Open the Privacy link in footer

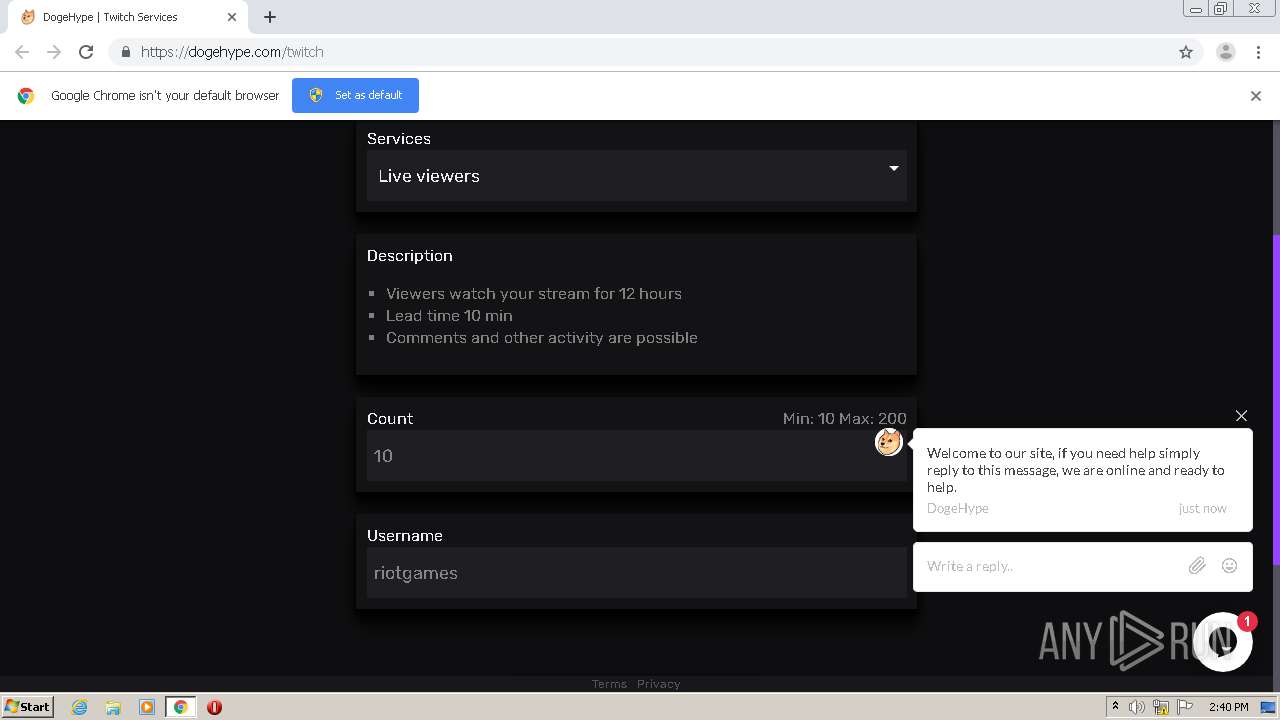tap(658, 684)
